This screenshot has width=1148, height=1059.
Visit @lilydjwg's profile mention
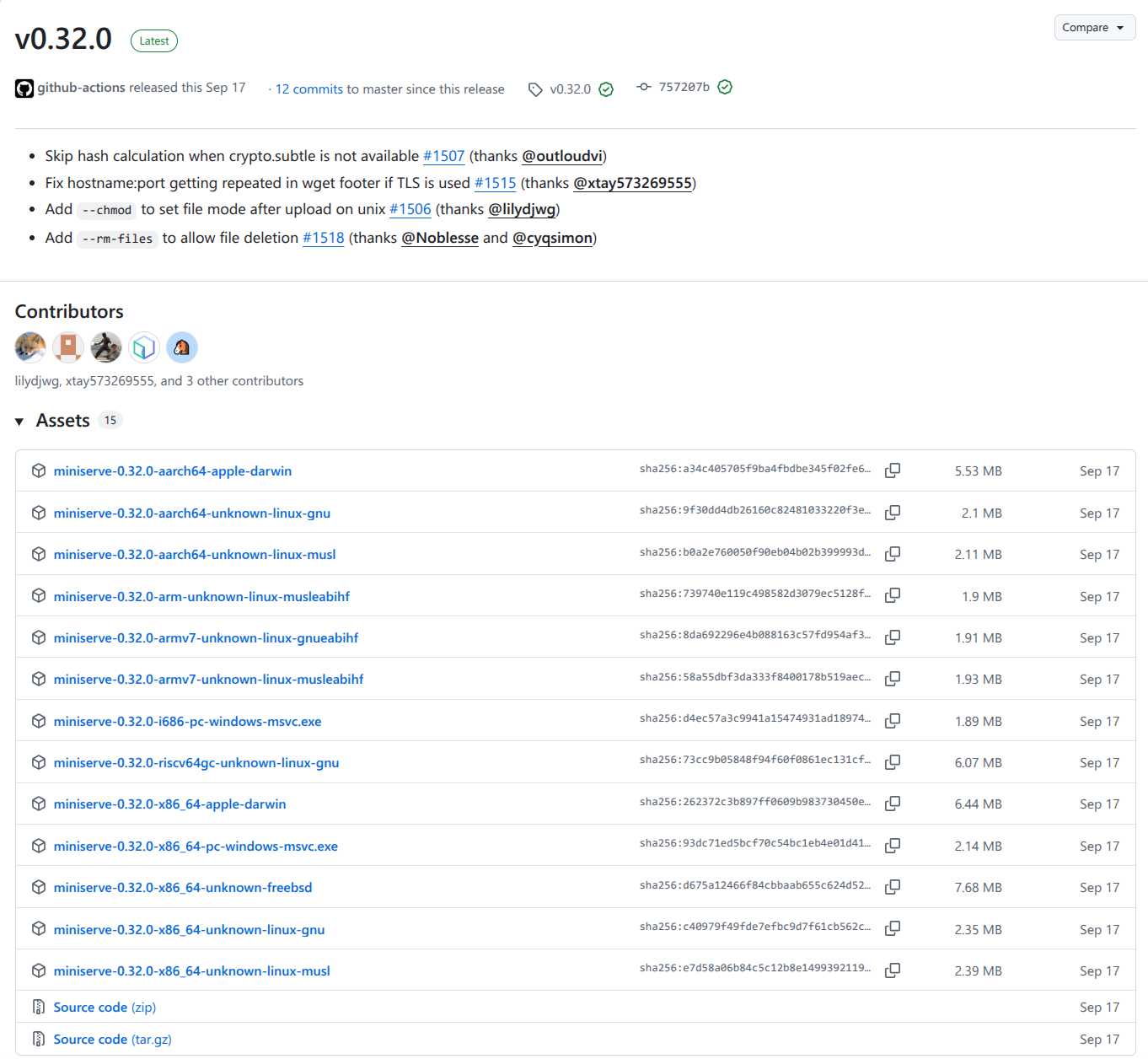[522, 209]
